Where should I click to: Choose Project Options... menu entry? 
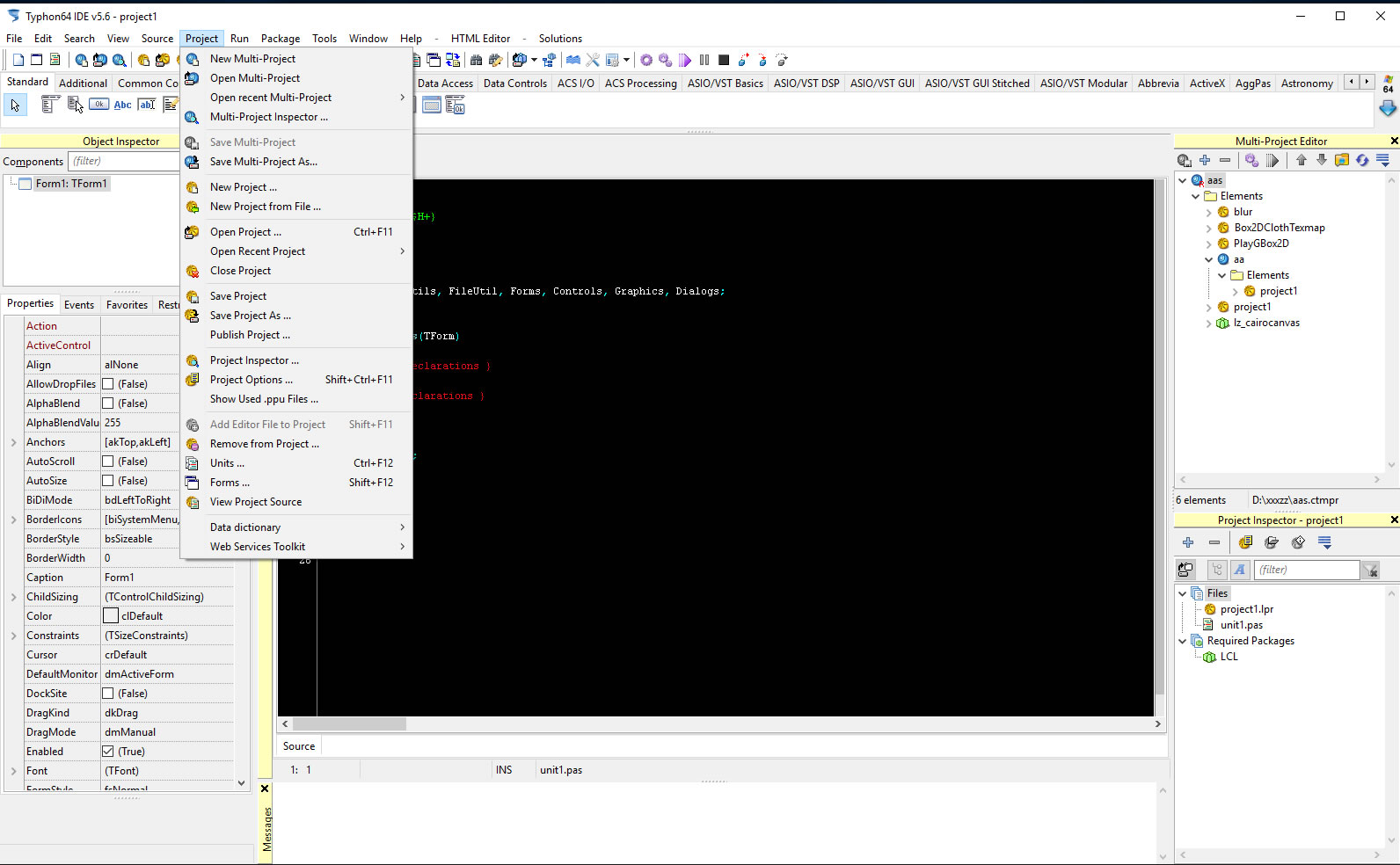coord(296,380)
